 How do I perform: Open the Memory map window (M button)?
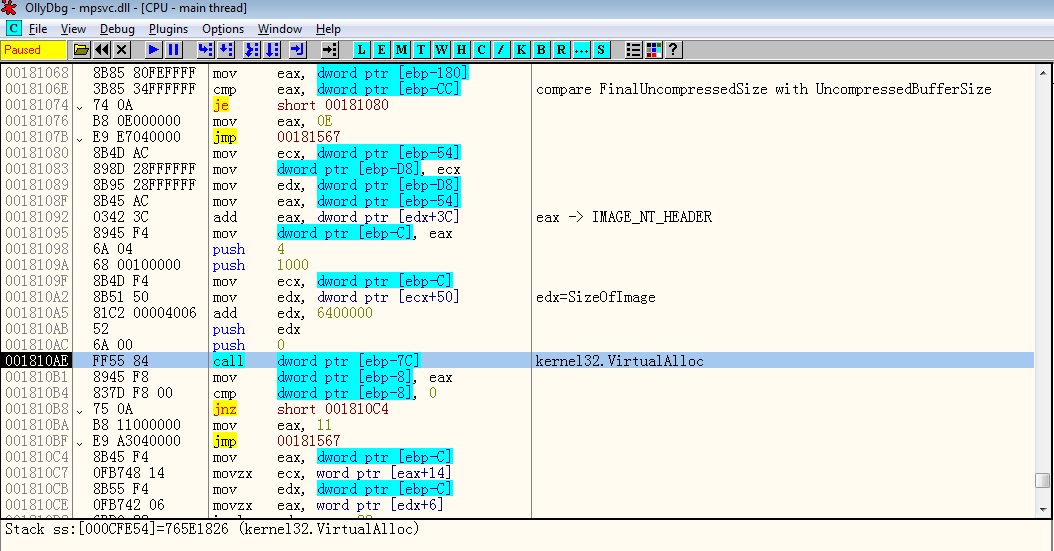coord(401,49)
